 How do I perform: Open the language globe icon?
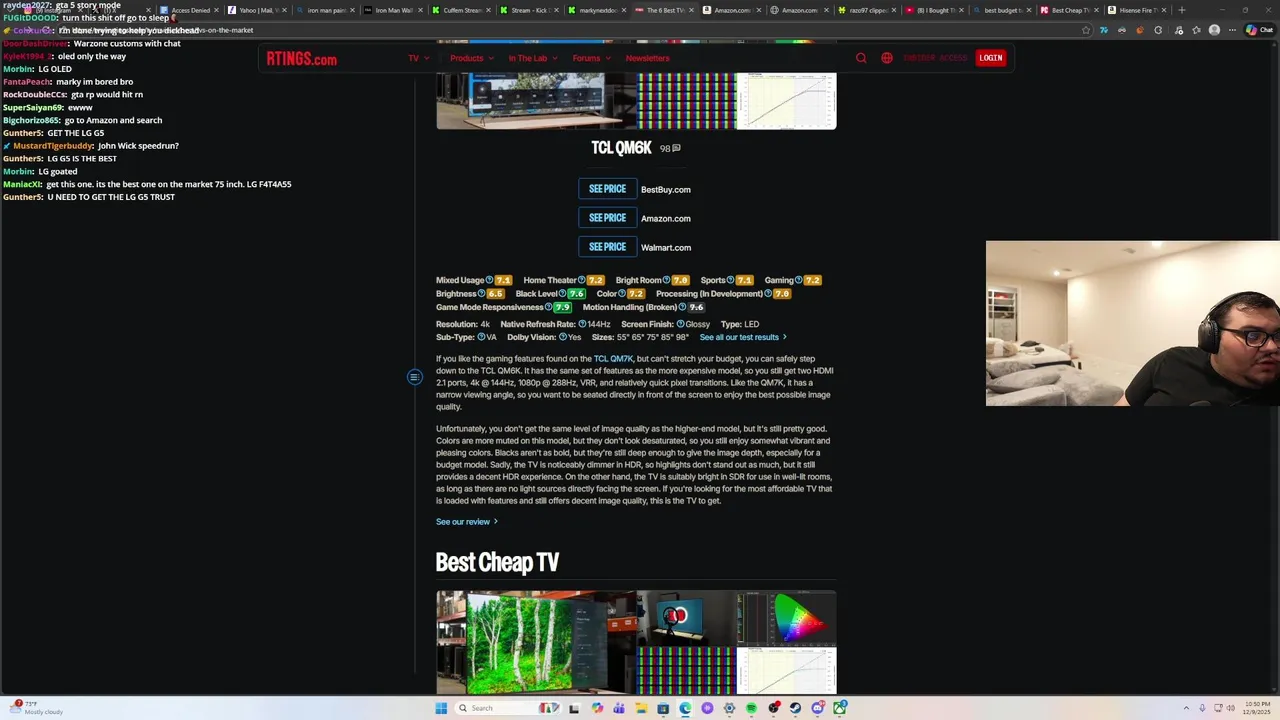point(887,58)
